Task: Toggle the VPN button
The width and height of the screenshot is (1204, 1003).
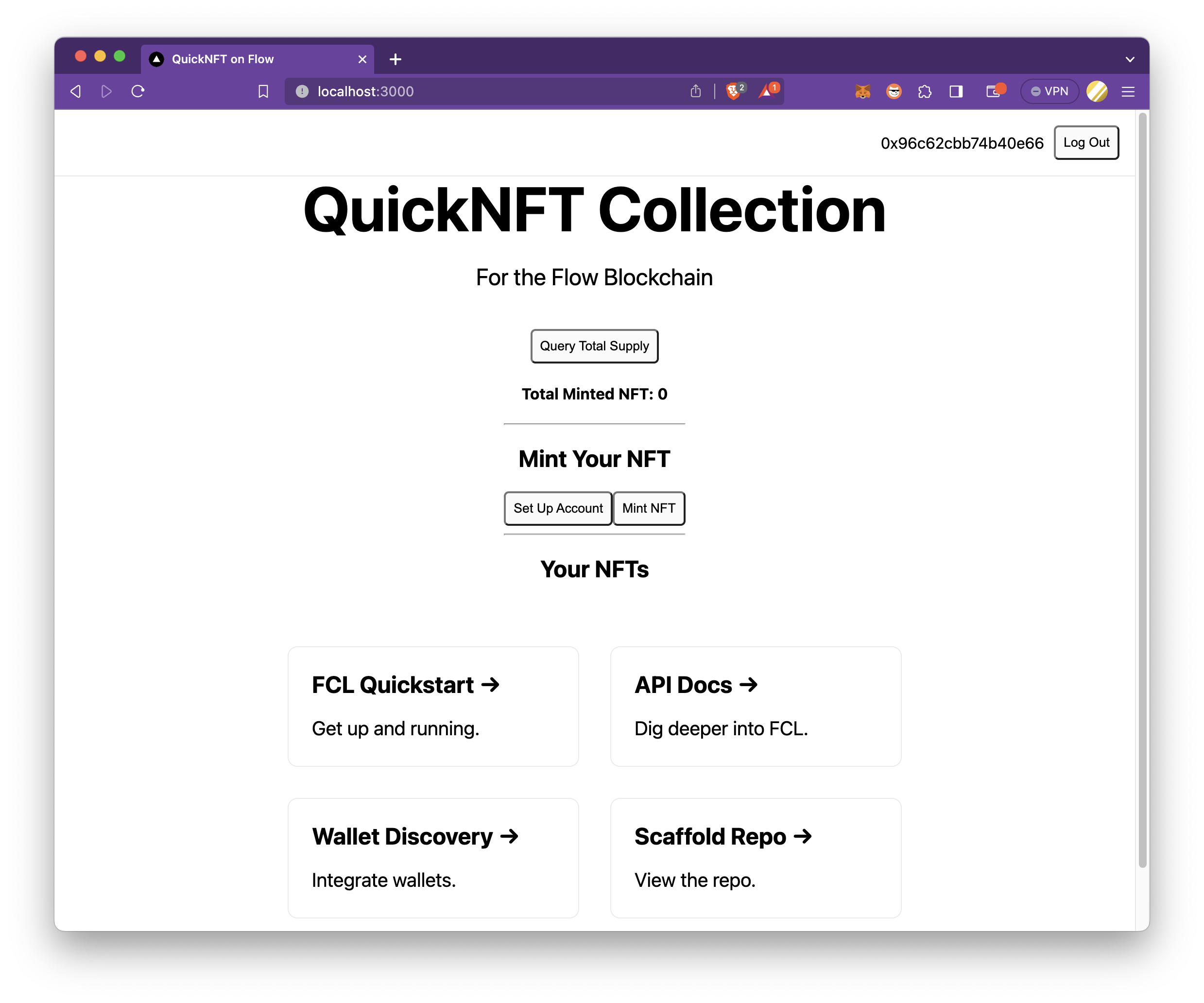Action: [x=1049, y=91]
